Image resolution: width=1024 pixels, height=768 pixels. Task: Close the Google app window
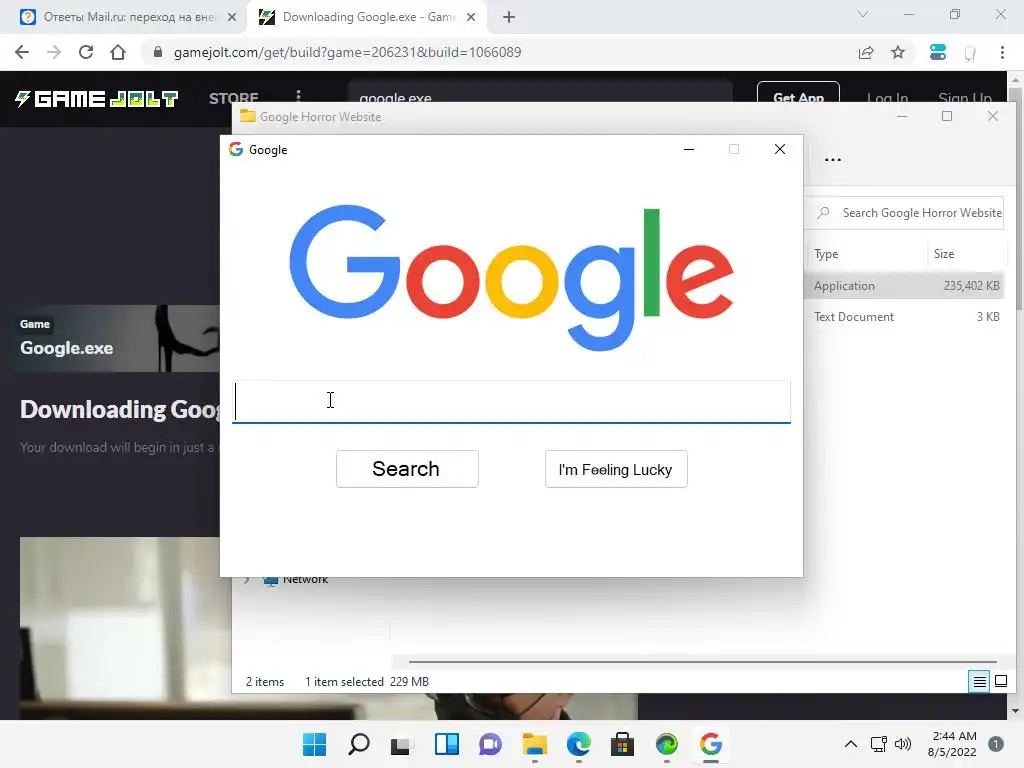pos(780,150)
